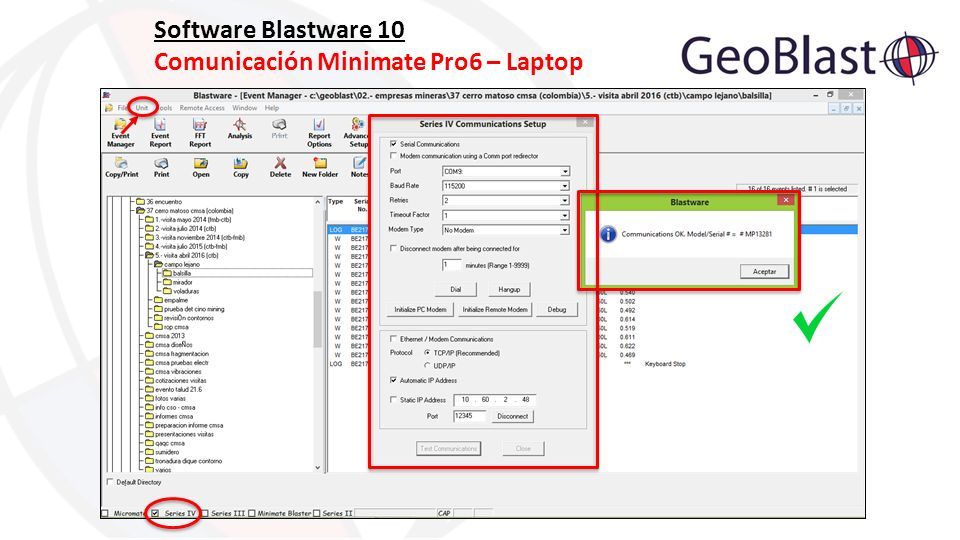Click Initialize PC Modem button

(420, 310)
